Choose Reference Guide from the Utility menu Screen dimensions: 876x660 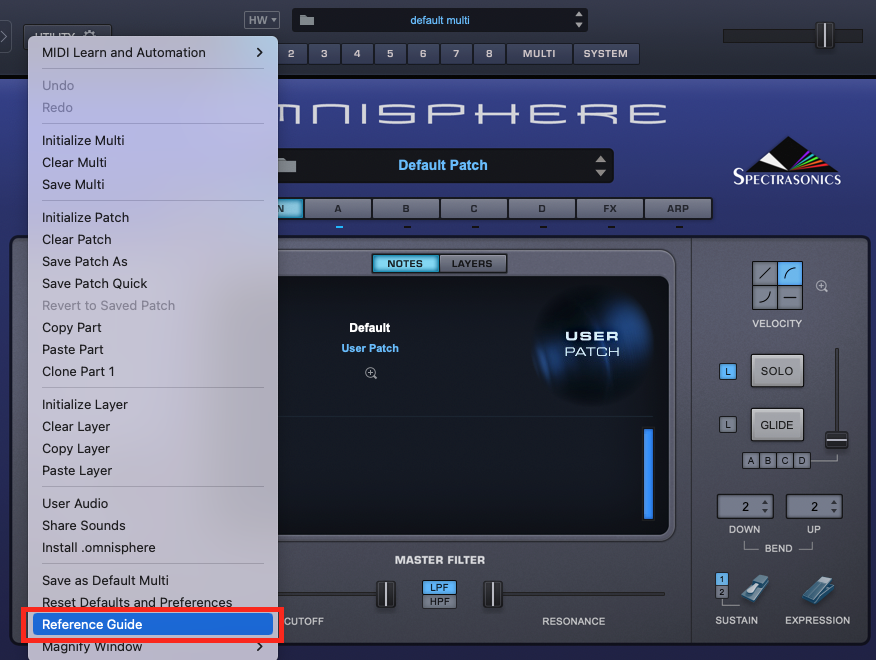153,624
